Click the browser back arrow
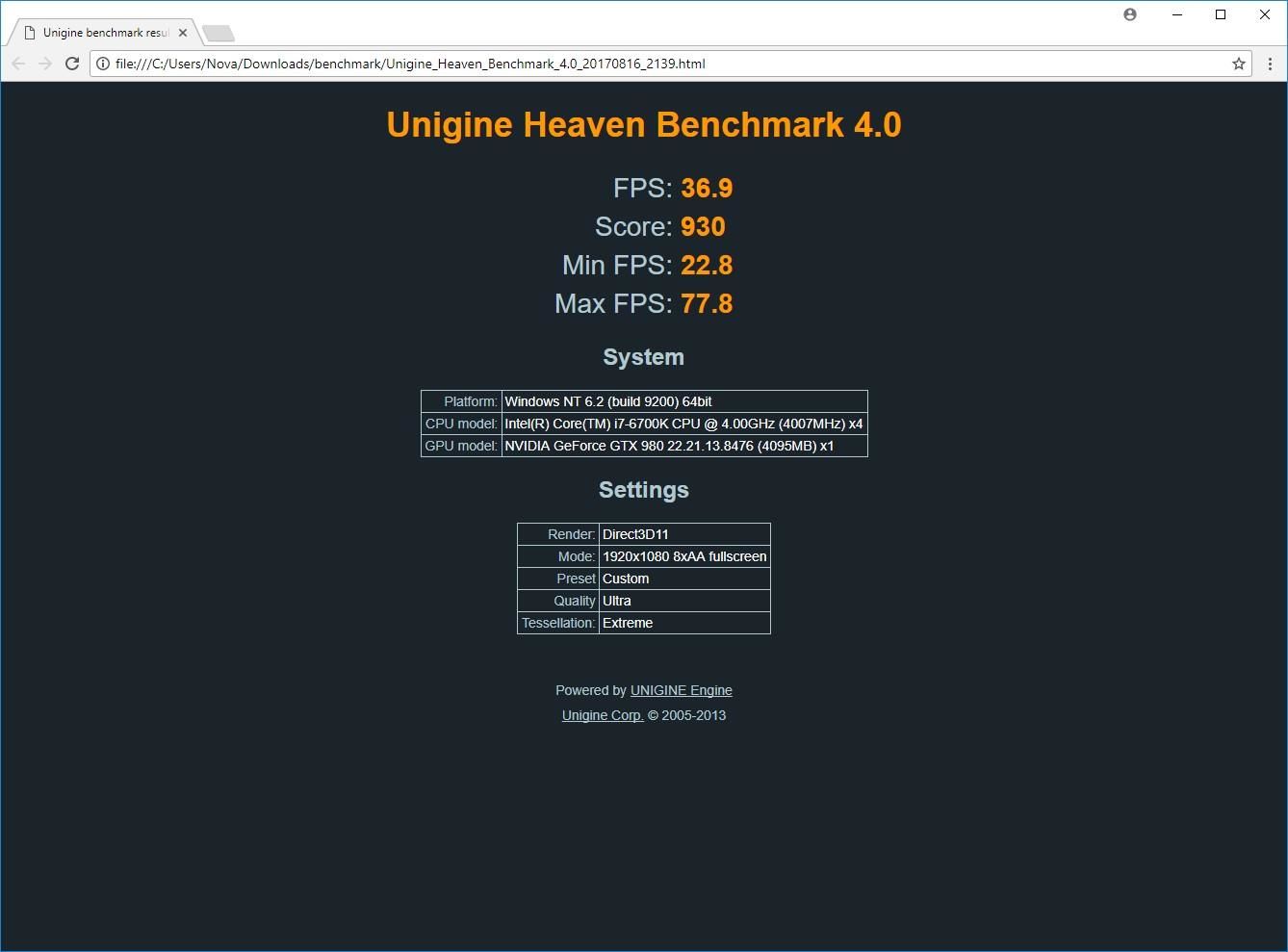Viewport: 1288px width, 952px height. click(18, 64)
